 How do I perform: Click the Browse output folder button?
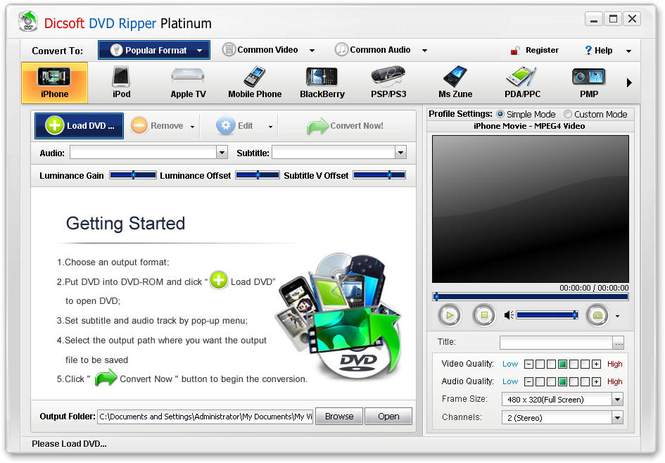(339, 417)
